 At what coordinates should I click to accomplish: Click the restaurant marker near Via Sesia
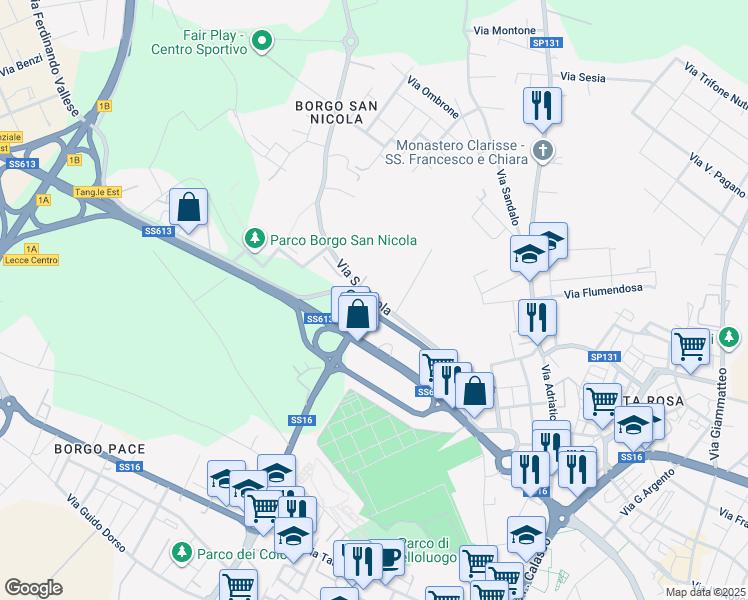click(x=542, y=108)
